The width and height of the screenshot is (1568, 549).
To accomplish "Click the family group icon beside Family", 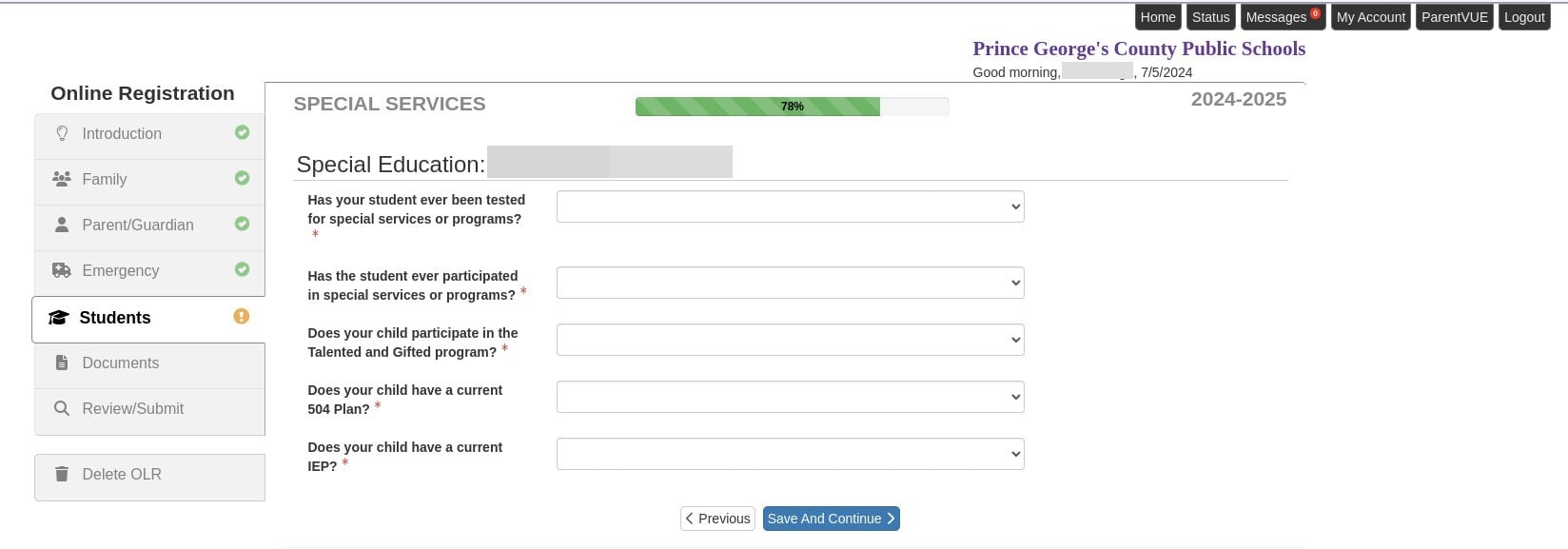I will tap(62, 179).
